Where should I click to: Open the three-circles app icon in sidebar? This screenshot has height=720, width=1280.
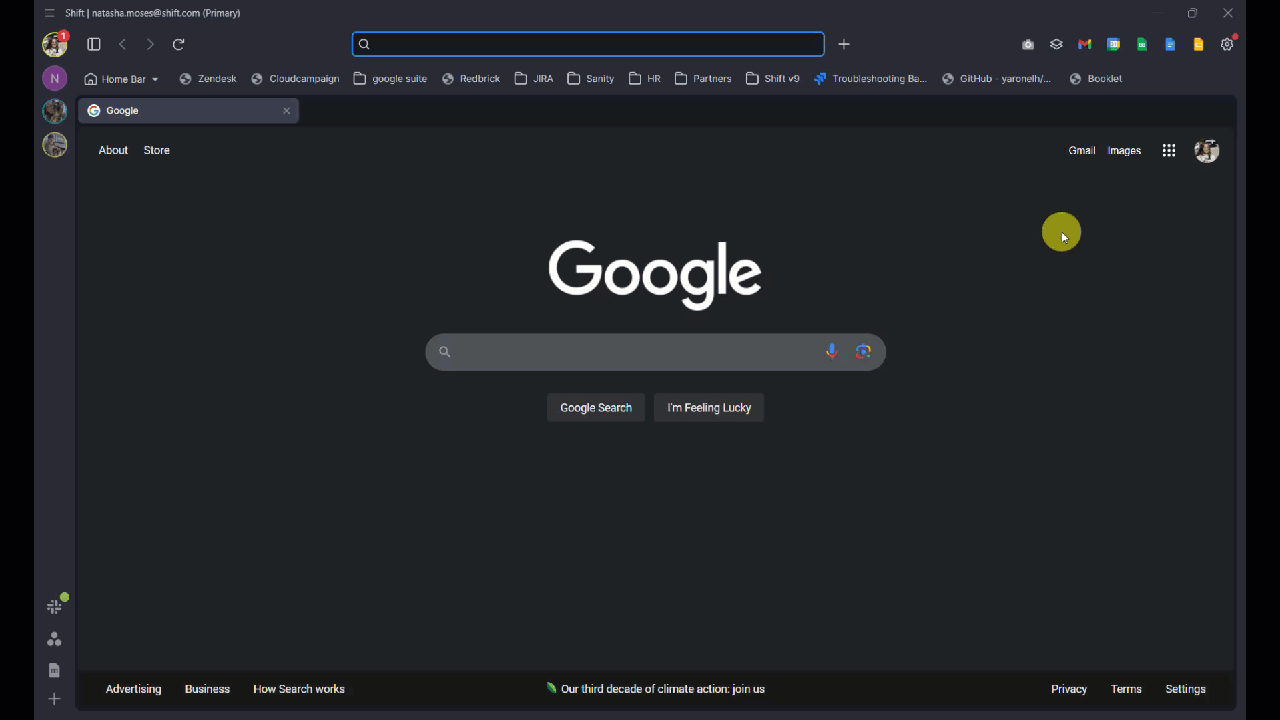55,639
